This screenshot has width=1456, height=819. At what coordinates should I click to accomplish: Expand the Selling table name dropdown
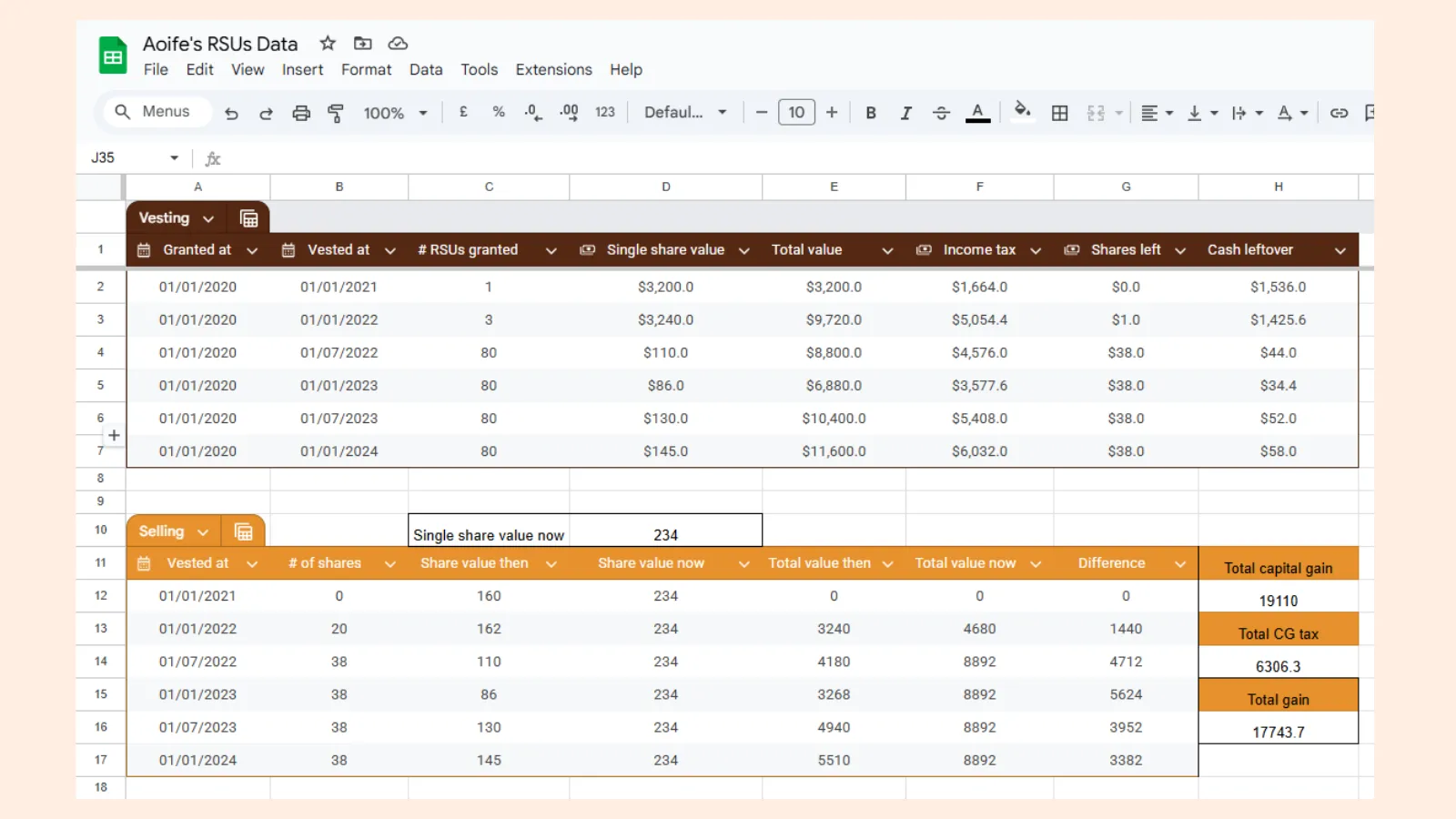(203, 531)
